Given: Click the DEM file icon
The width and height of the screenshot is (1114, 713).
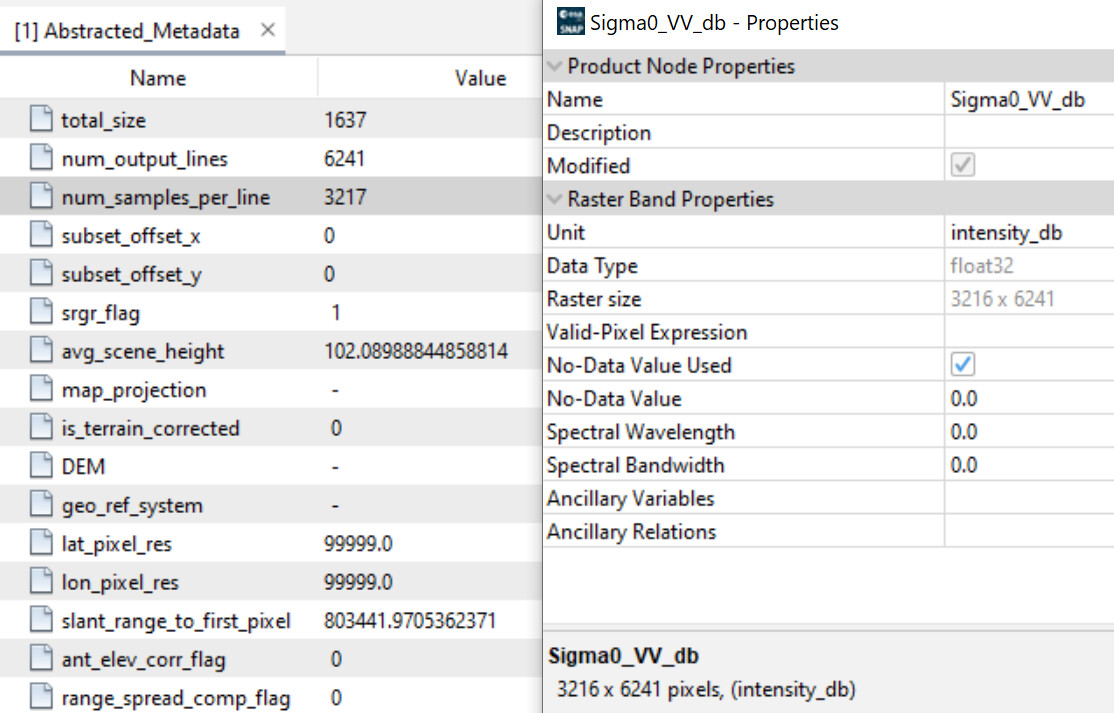Looking at the screenshot, I should pyautogui.click(x=41, y=465).
